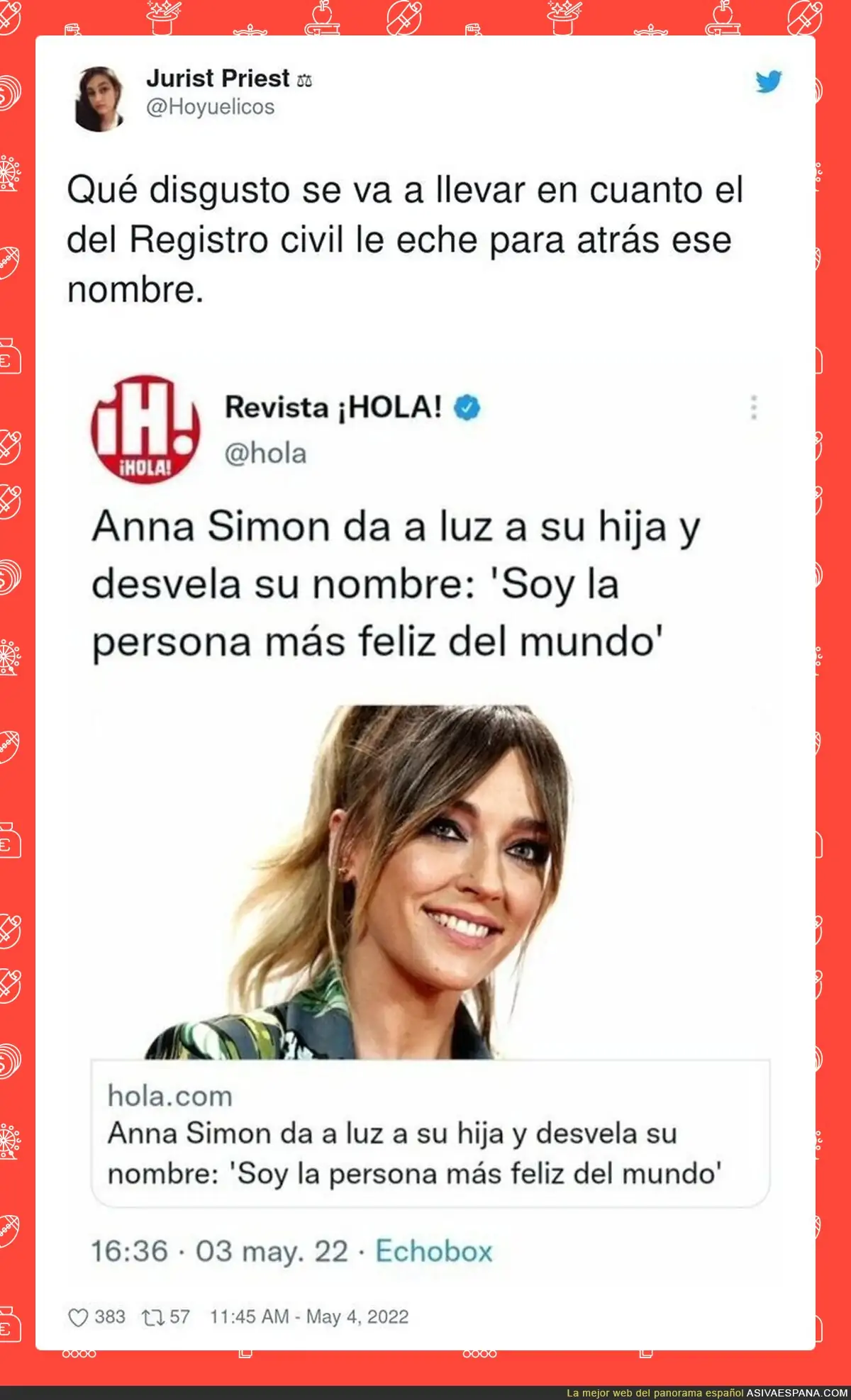The width and height of the screenshot is (851, 1400).
Task: Click the 16:36 · 03 may. 22 timestamp
Action: 220,1251
